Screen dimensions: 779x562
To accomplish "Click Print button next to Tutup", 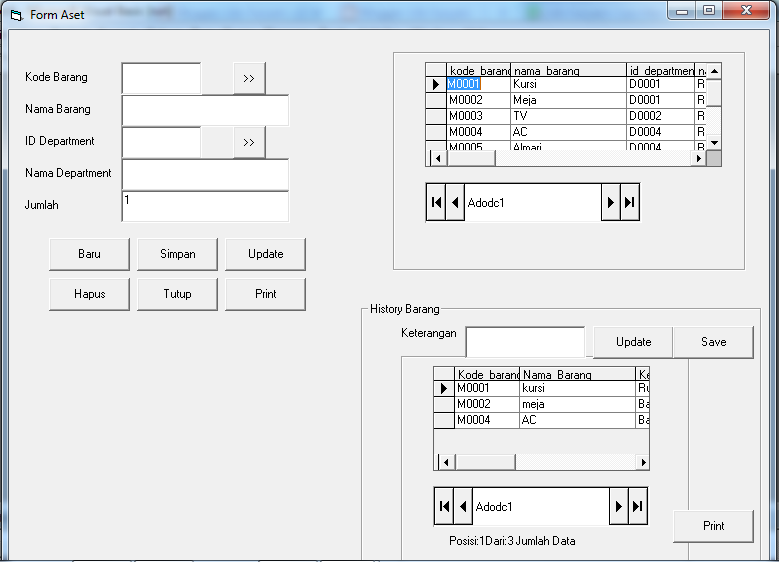I will 265,294.
